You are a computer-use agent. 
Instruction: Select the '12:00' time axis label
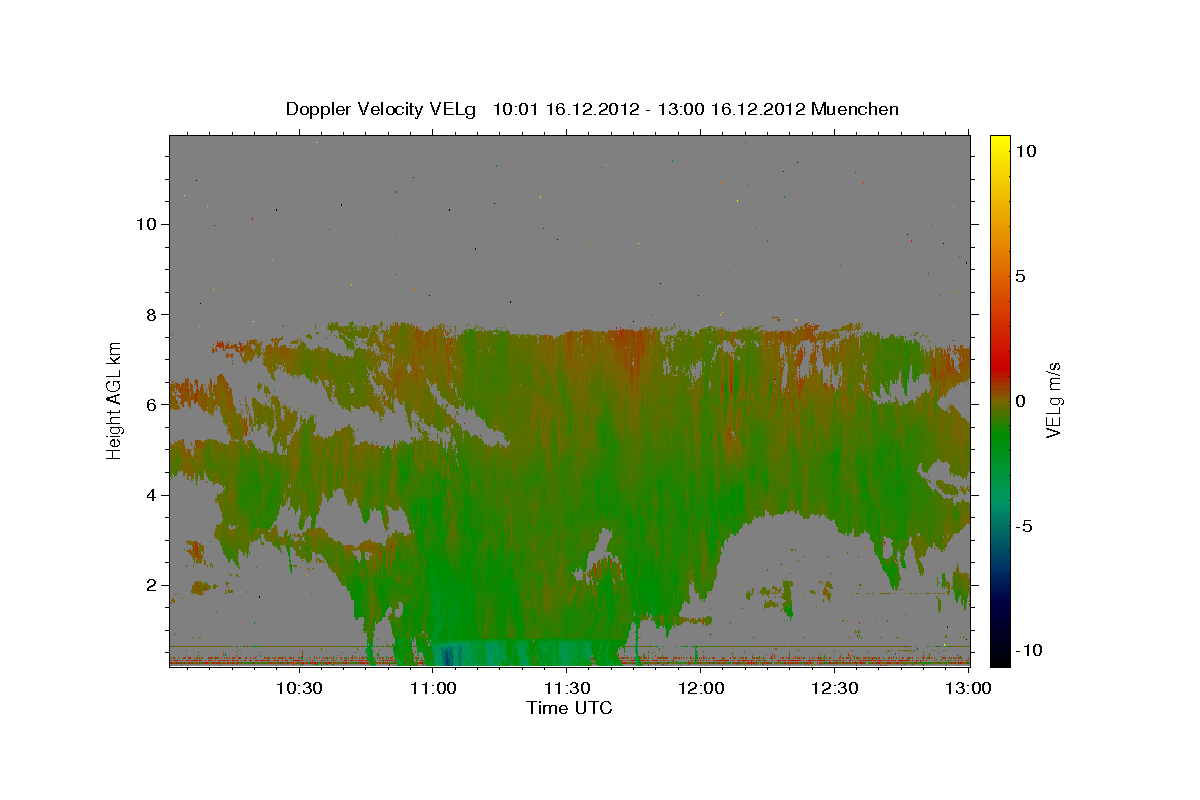click(x=702, y=688)
